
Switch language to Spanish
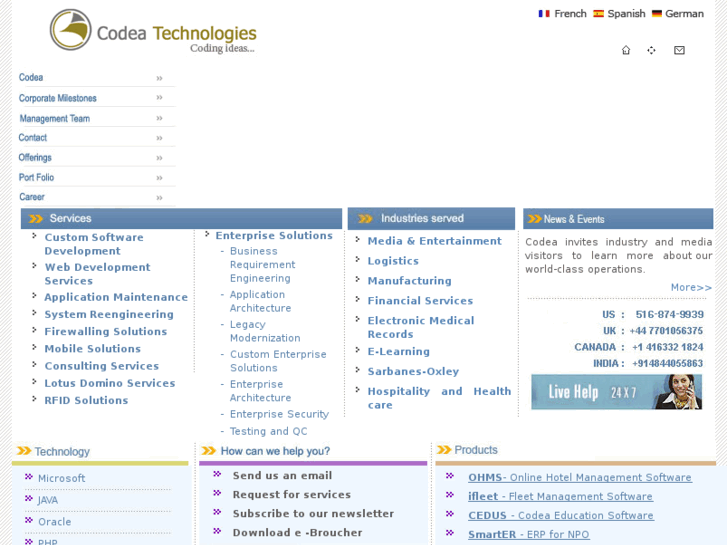pyautogui.click(x=626, y=13)
